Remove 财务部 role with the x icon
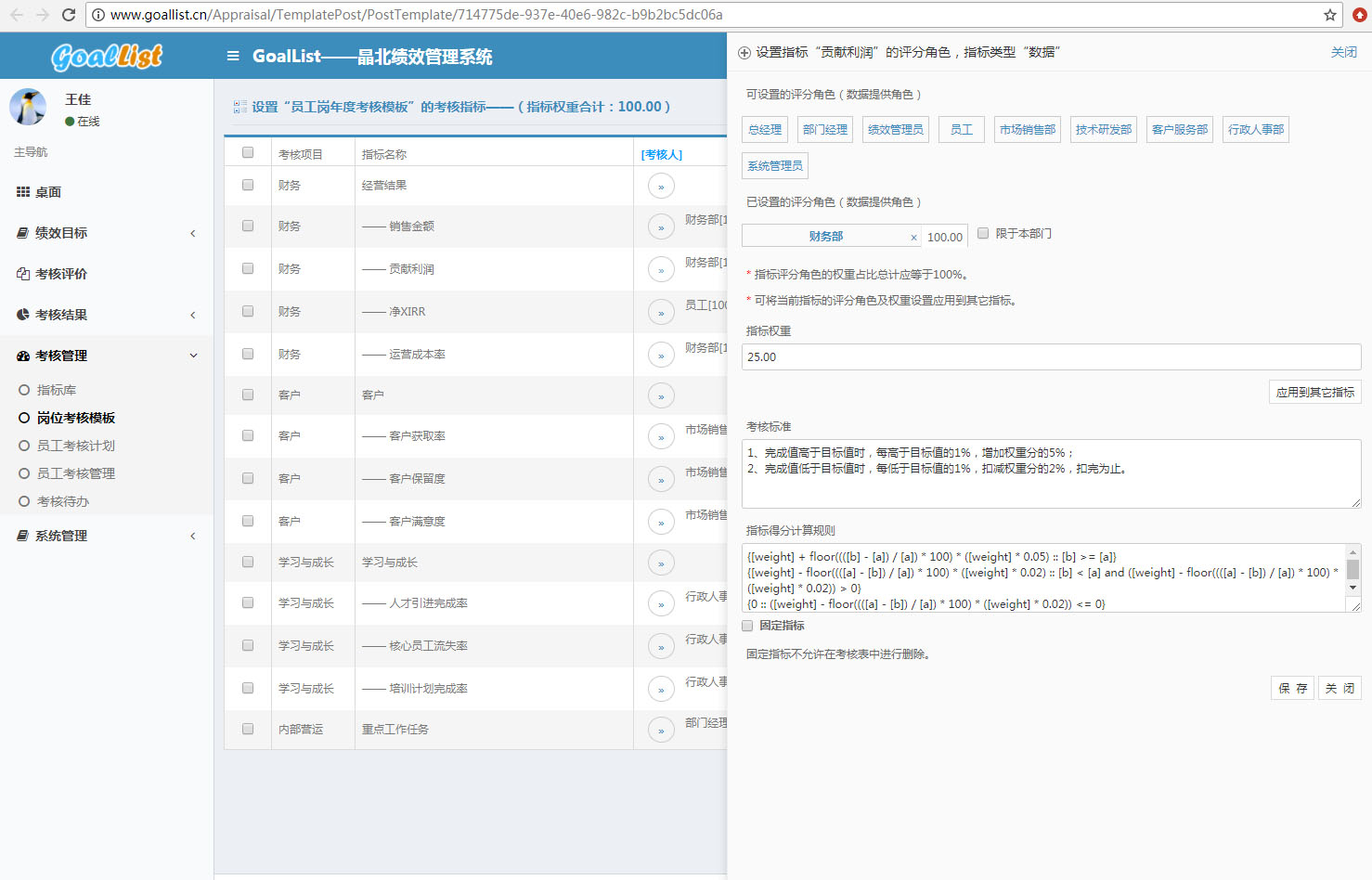 point(913,238)
